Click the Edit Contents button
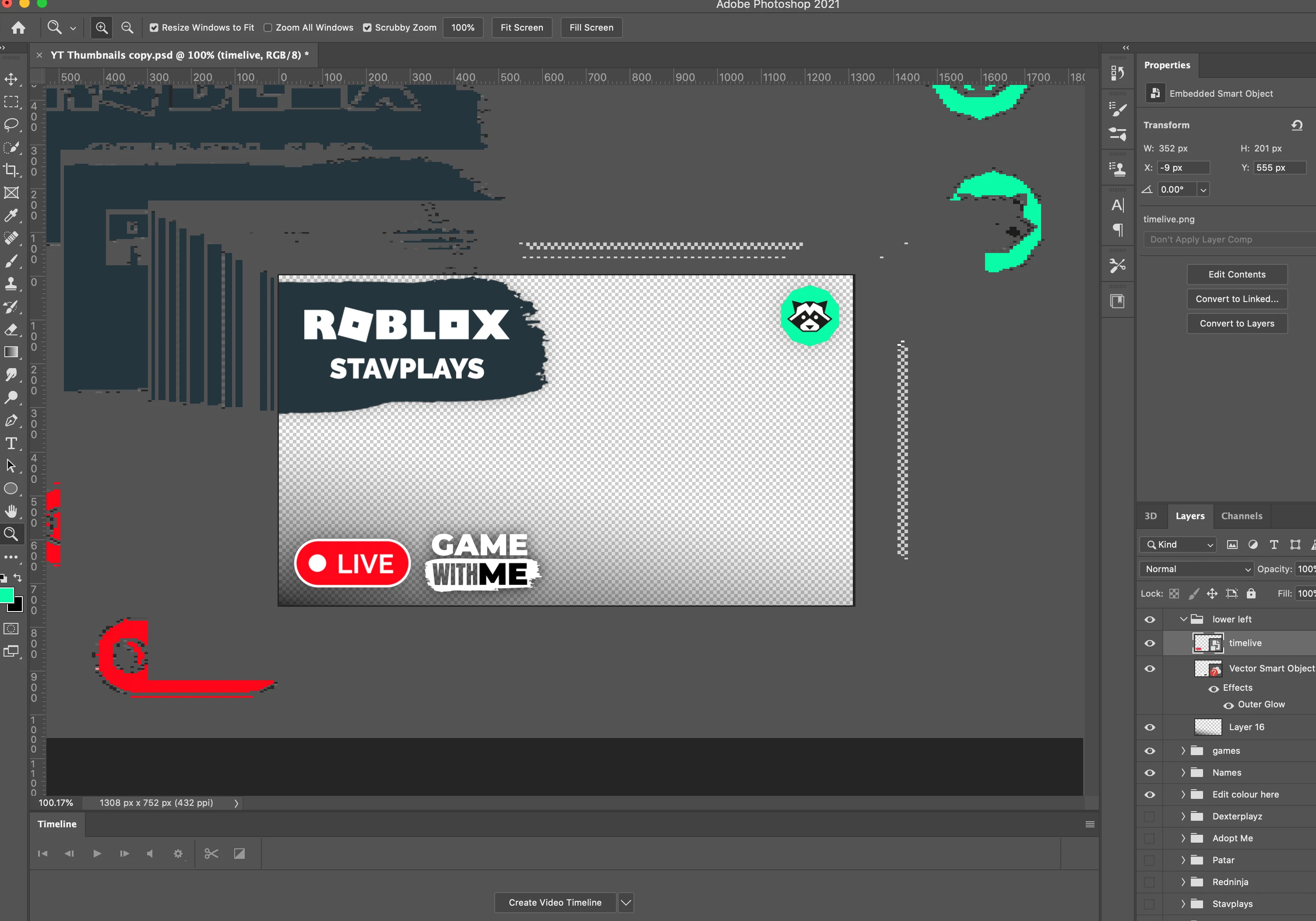Screen dimensions: 1316x921 (1236, 274)
